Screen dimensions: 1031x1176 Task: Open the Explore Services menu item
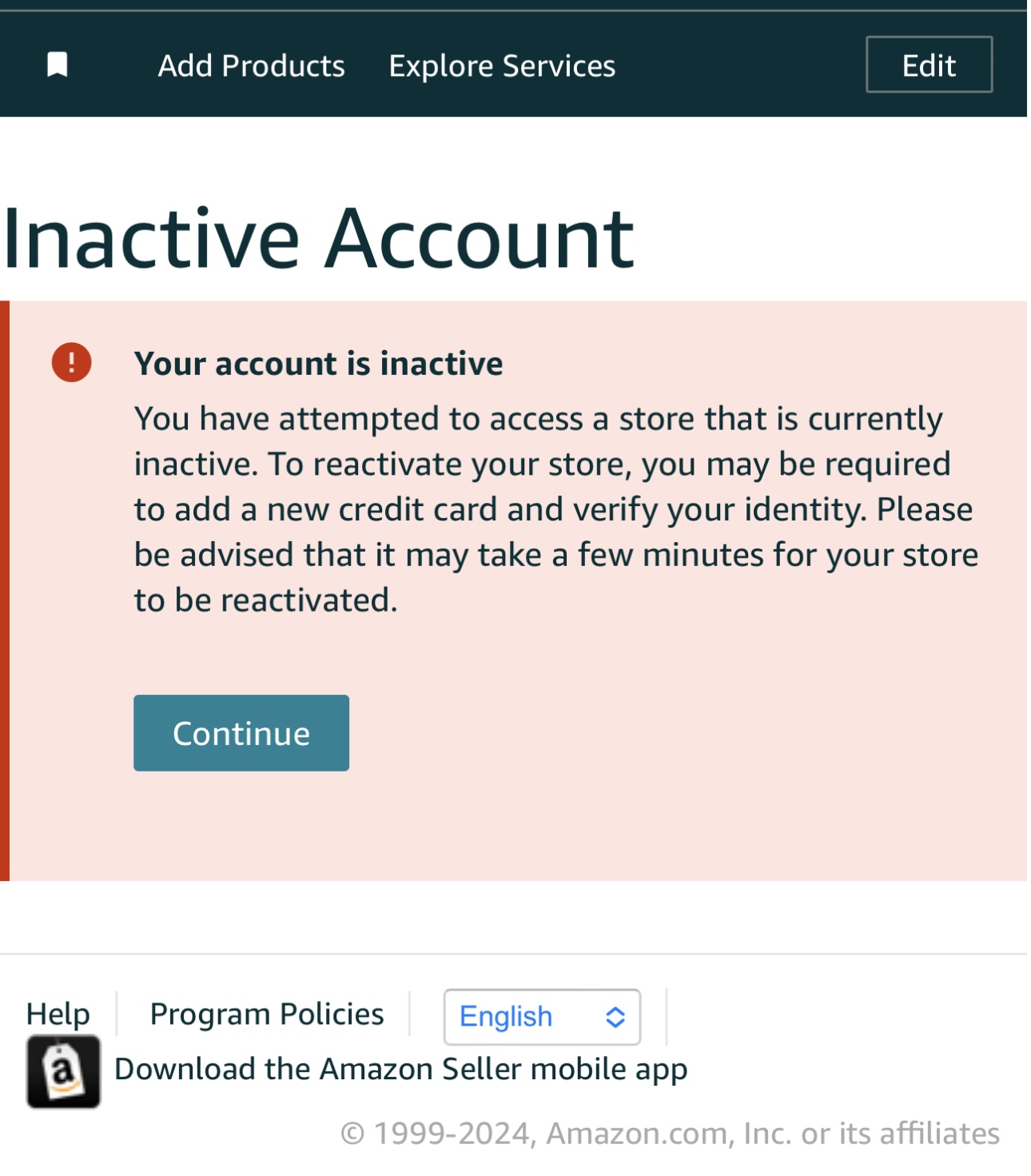click(x=502, y=66)
